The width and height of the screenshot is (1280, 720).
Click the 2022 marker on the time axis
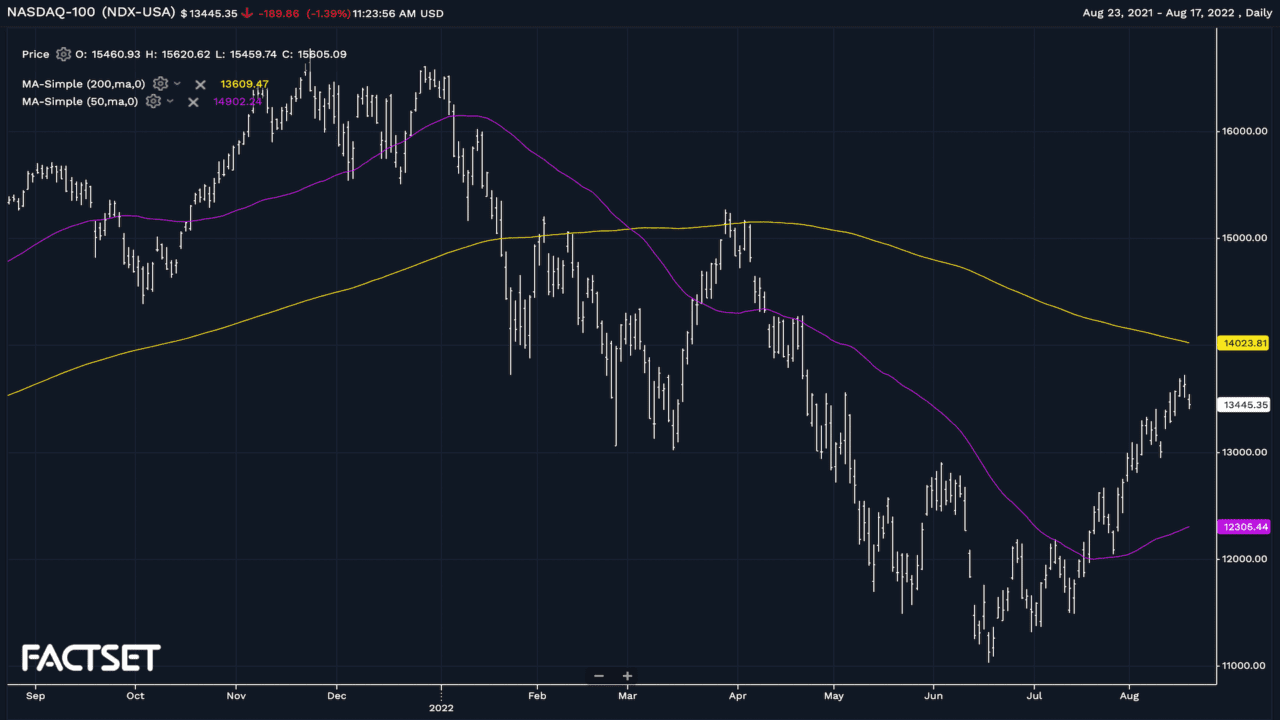click(x=441, y=707)
